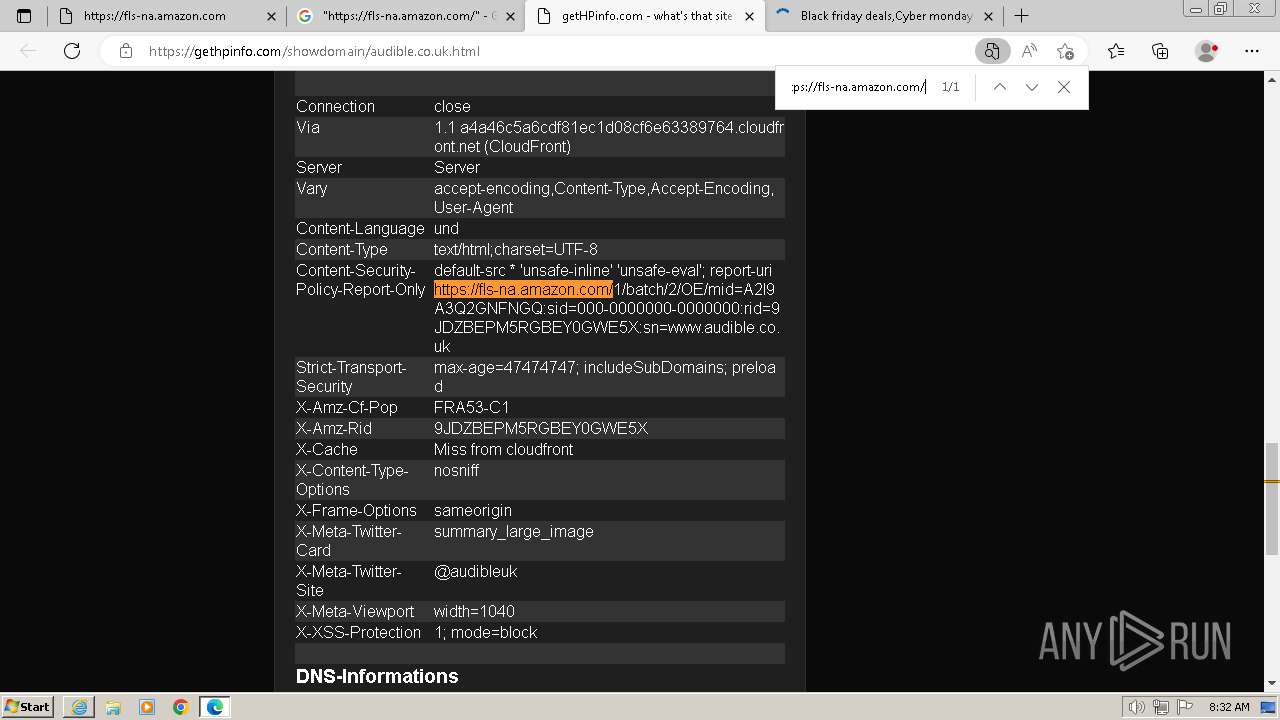Click 'Miss from cloudfront' text
1280x720 pixels.
(503, 449)
